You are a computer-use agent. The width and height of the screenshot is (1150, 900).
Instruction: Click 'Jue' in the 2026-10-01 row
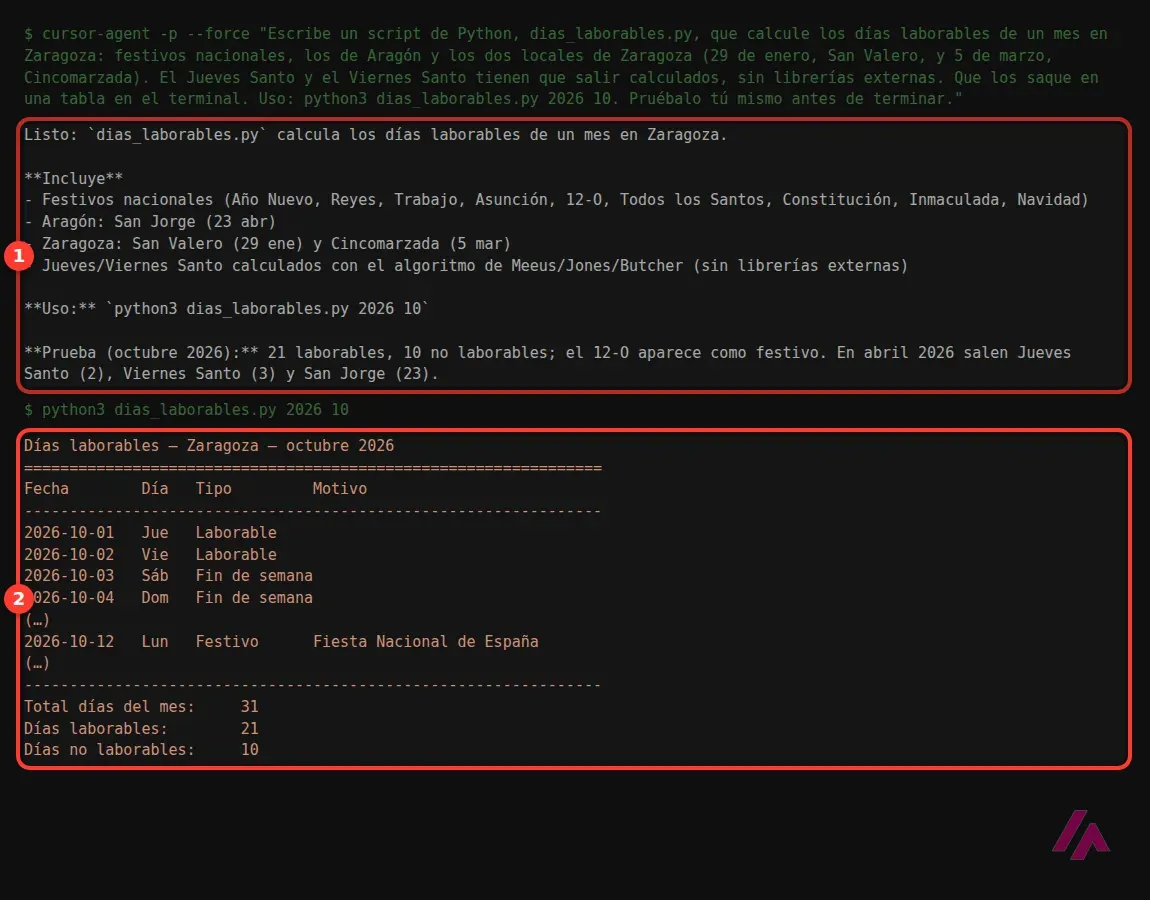(155, 533)
